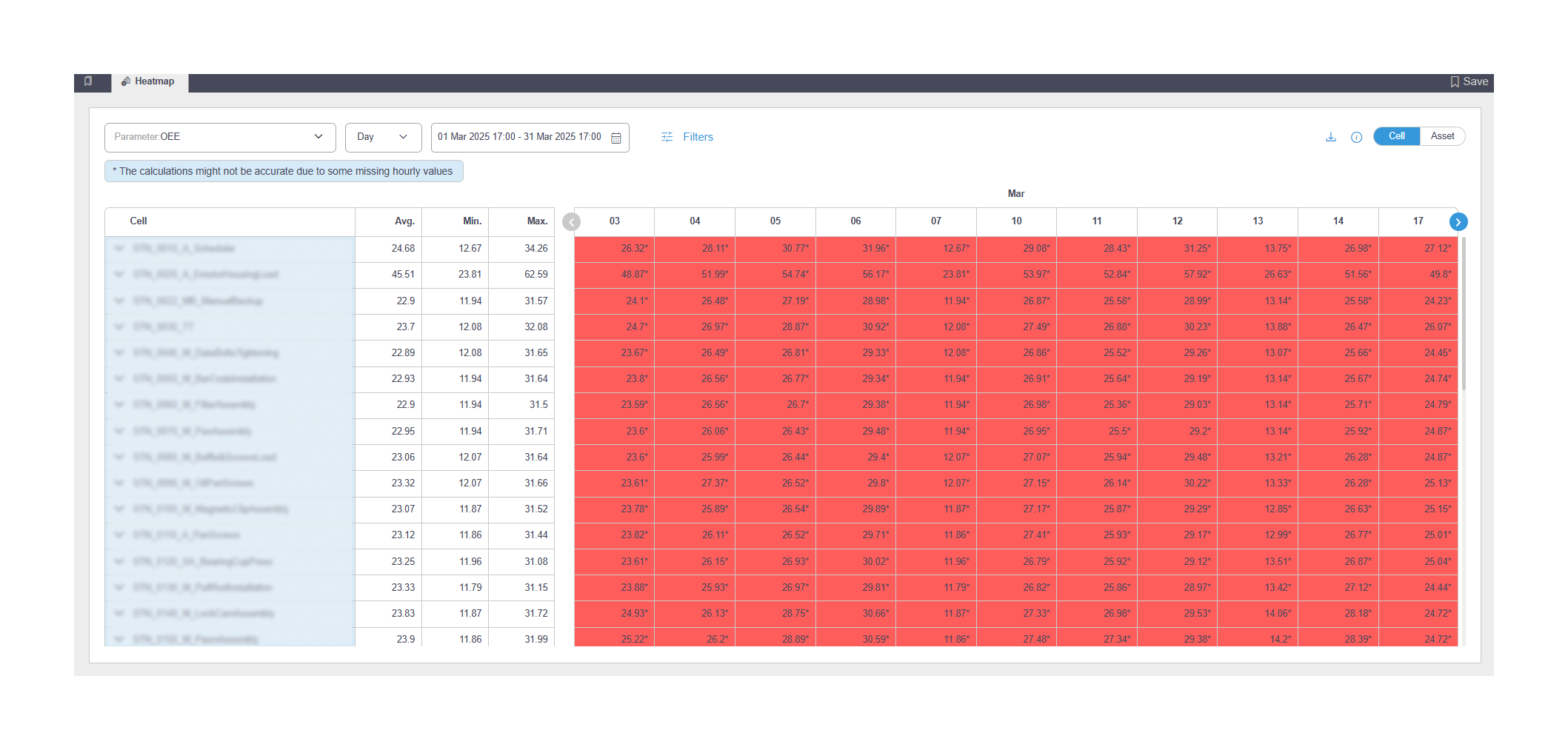
Task: Expand the row with average 23.12
Action: (119, 535)
